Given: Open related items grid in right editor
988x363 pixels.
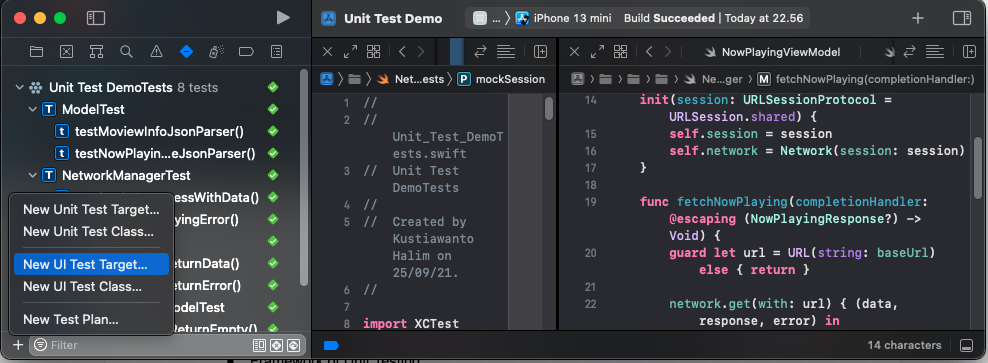Looking at the screenshot, I should [x=621, y=52].
